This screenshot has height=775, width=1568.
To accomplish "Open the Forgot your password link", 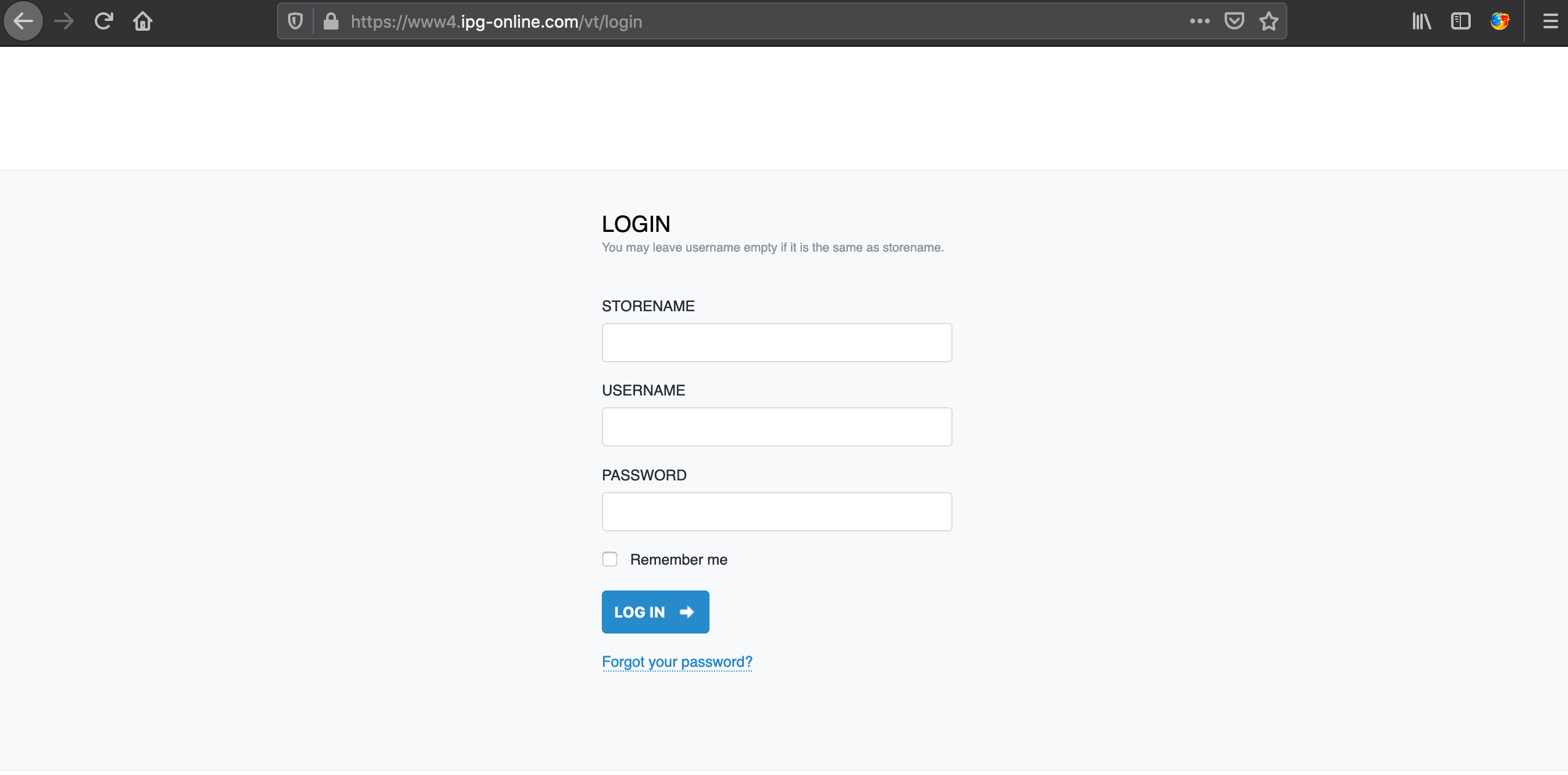I will tap(677, 661).
